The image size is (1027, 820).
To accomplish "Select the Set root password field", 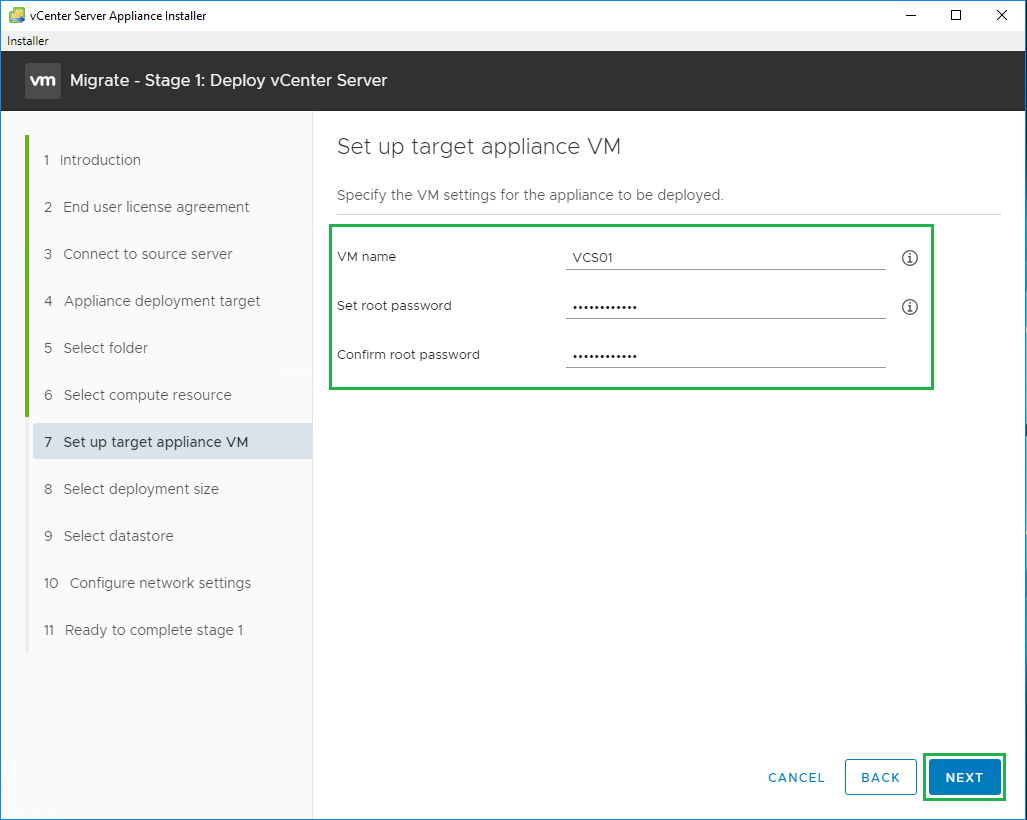I will tap(725, 307).
